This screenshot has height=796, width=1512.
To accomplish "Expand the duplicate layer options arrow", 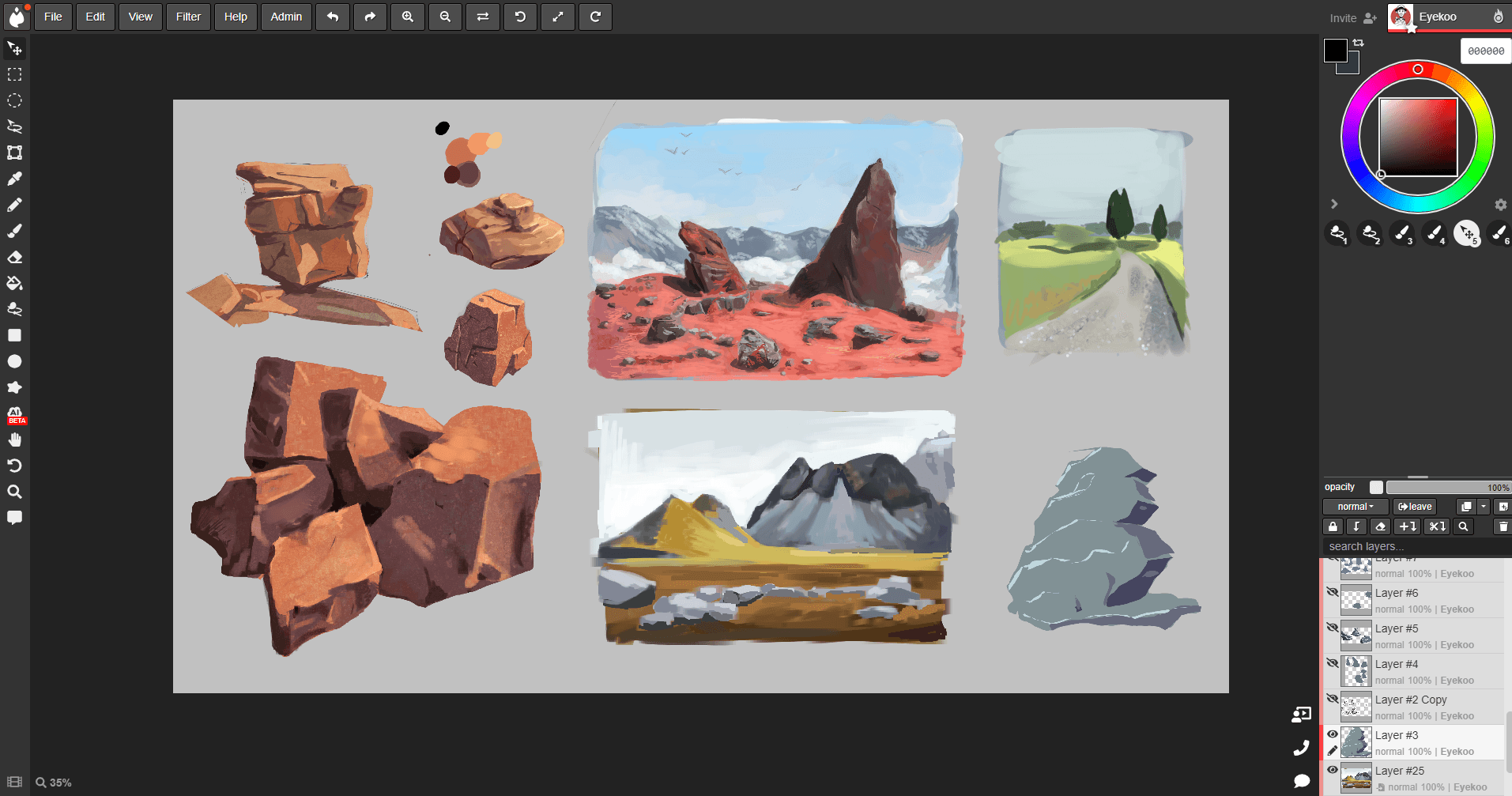I will coord(1484,507).
